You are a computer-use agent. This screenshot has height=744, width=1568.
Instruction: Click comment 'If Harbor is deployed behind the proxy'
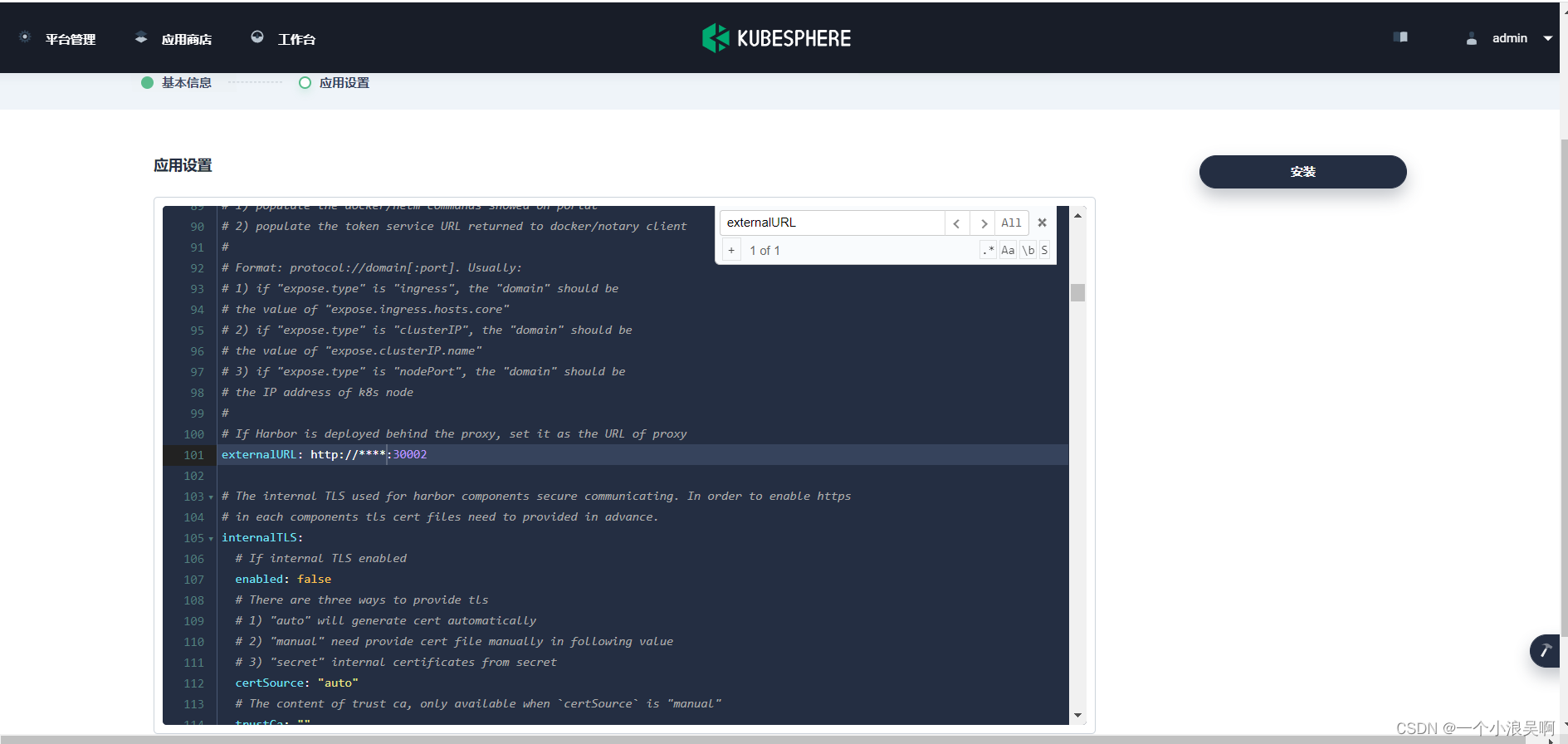tap(454, 434)
